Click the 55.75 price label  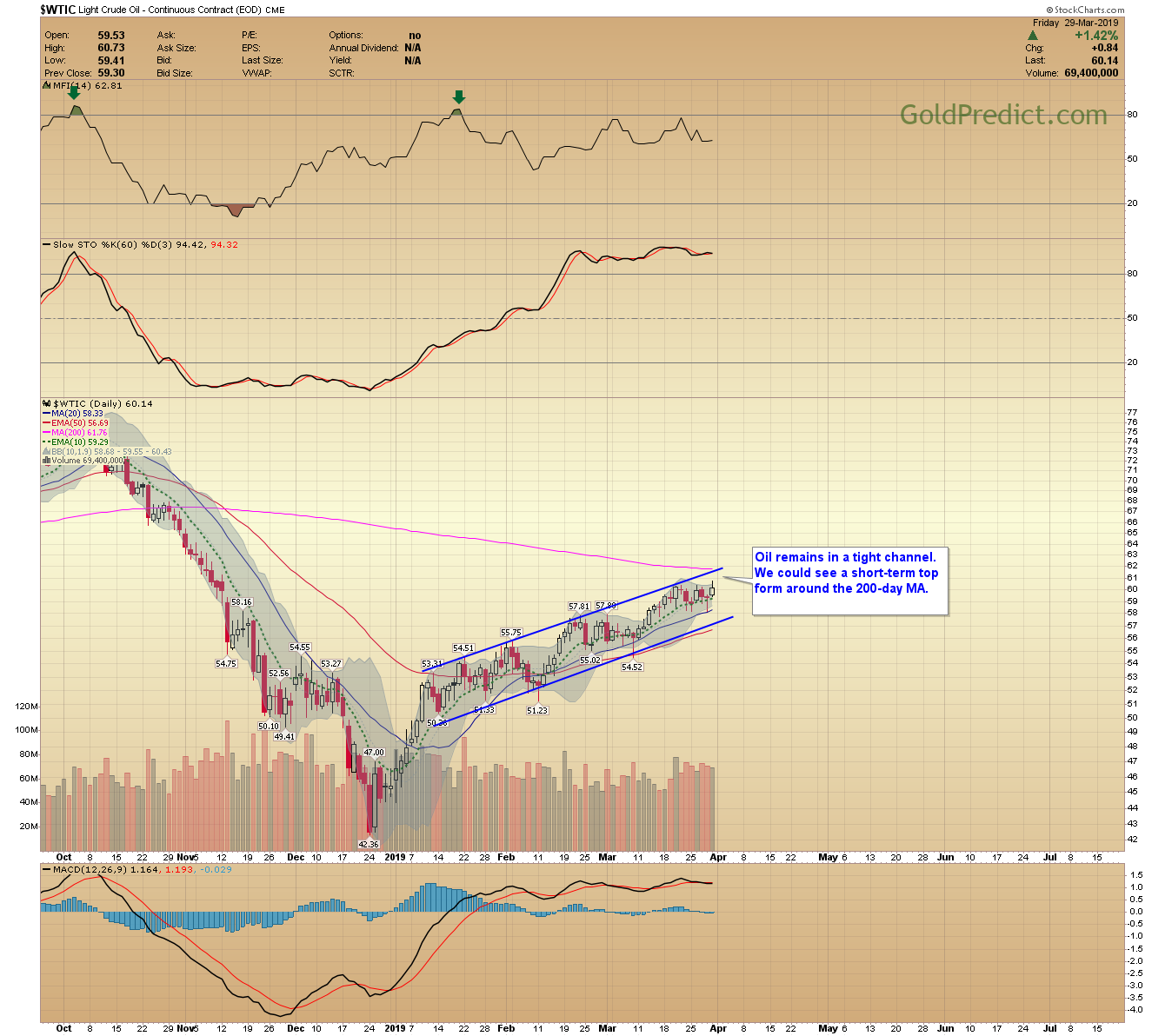[x=511, y=633]
